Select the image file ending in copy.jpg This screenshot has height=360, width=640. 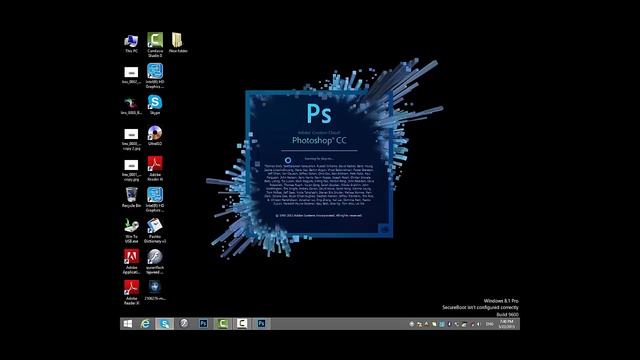[x=131, y=170]
